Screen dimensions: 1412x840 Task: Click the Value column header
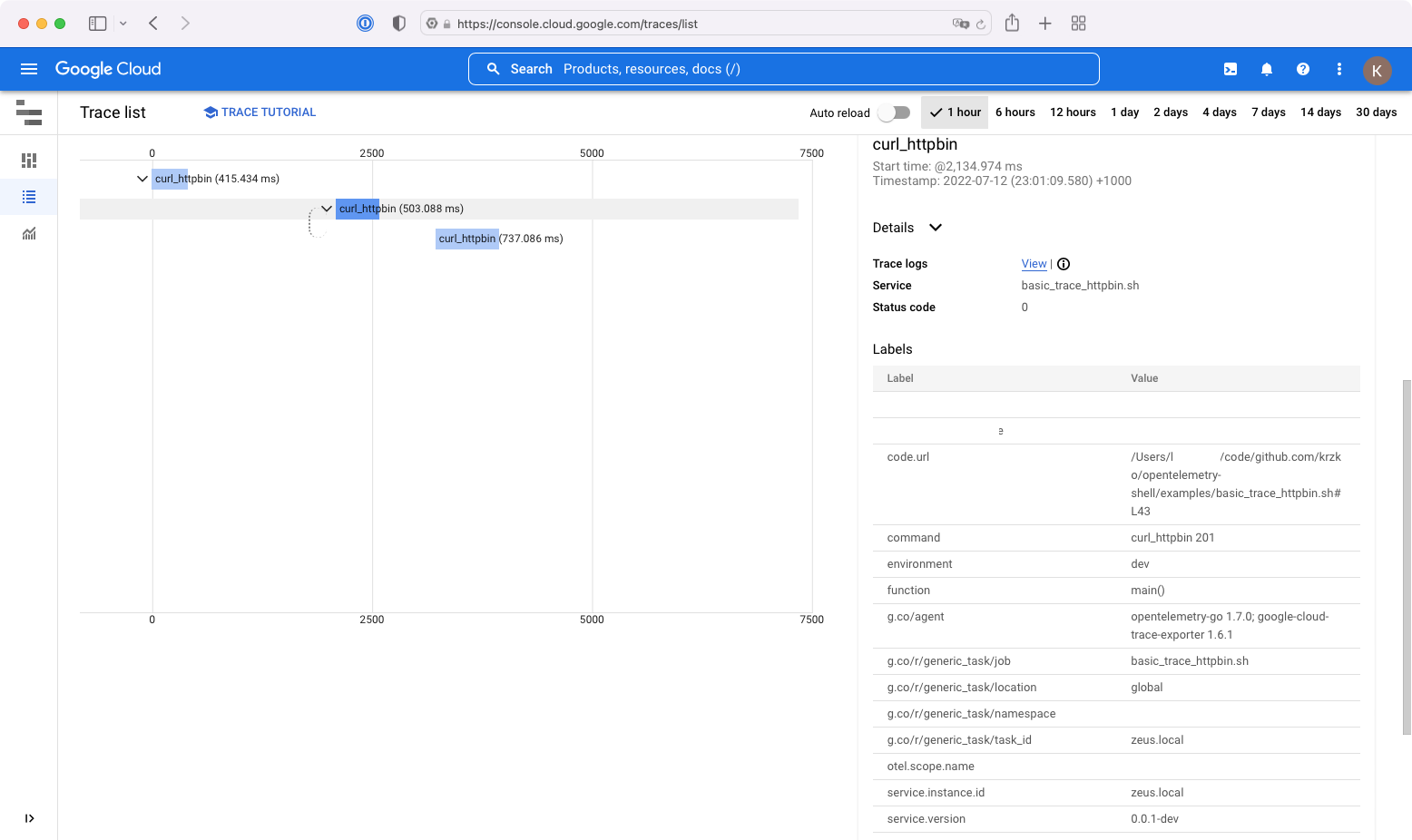pyautogui.click(x=1144, y=378)
